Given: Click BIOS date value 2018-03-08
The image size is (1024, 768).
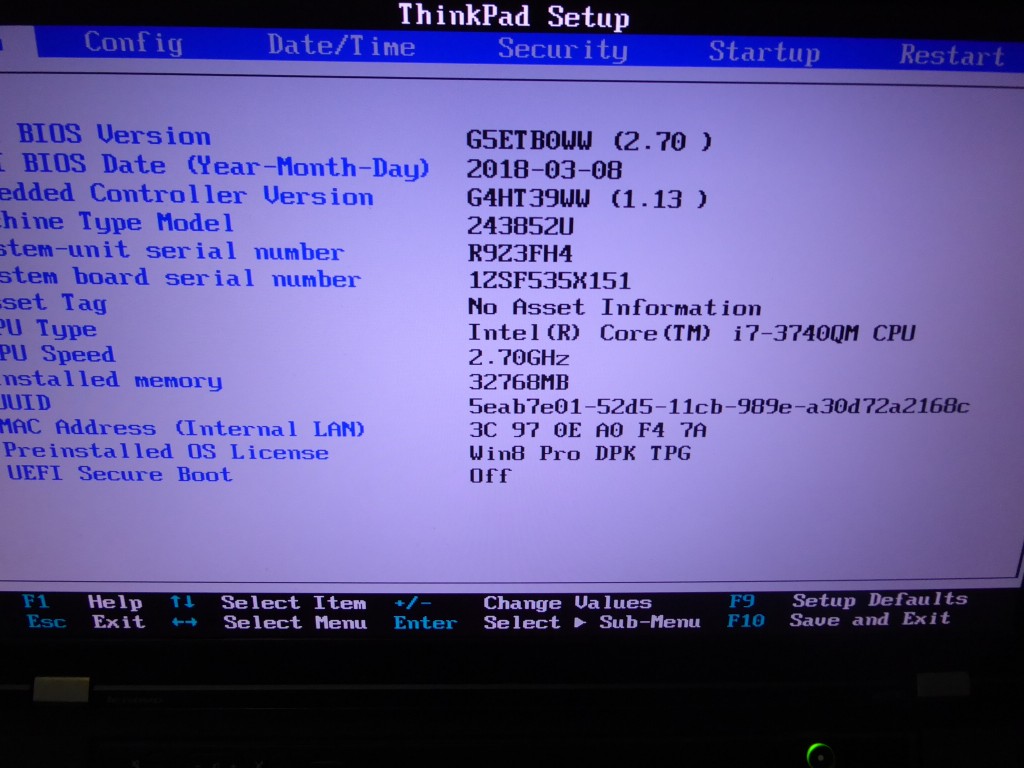Looking at the screenshot, I should 544,170.
